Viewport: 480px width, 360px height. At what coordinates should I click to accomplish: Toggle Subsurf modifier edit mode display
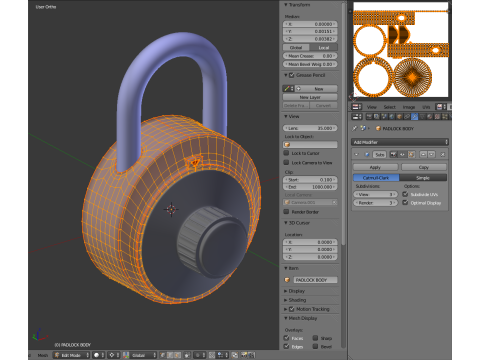click(411, 154)
